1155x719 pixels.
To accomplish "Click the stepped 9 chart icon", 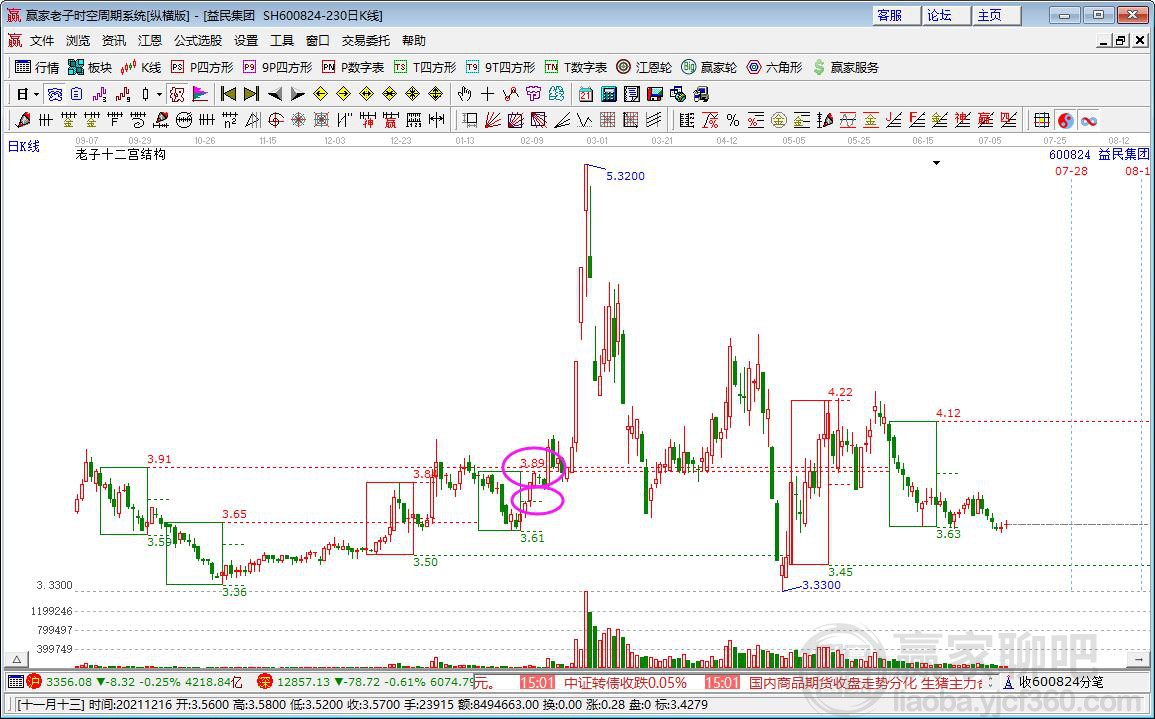I will pos(123,94).
